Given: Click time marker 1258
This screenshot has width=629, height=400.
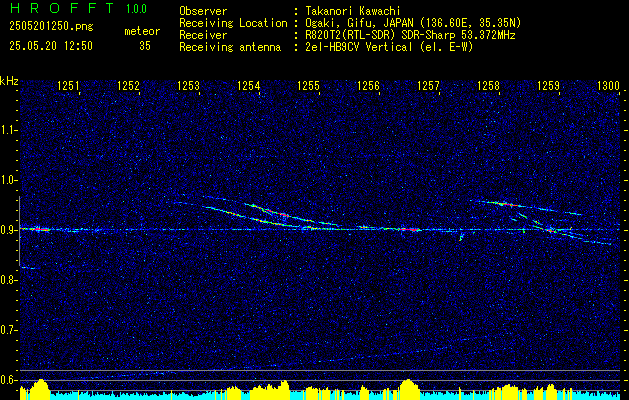Looking at the screenshot, I should [x=489, y=85].
